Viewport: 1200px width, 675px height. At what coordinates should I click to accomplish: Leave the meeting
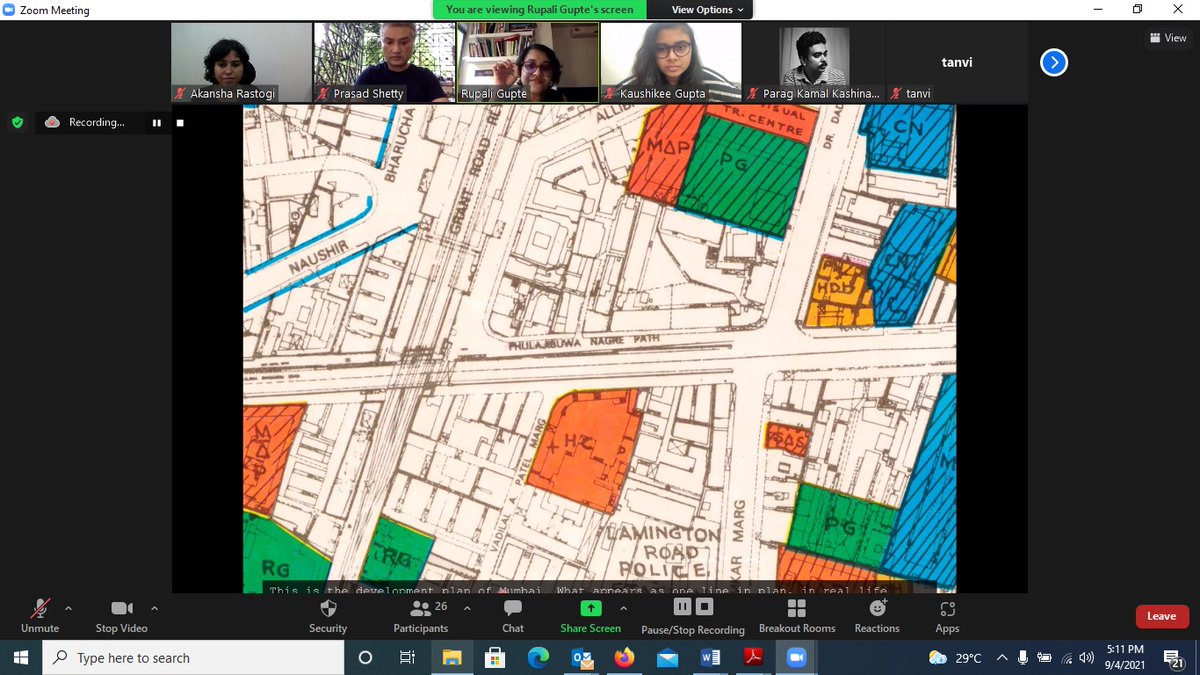click(1162, 616)
